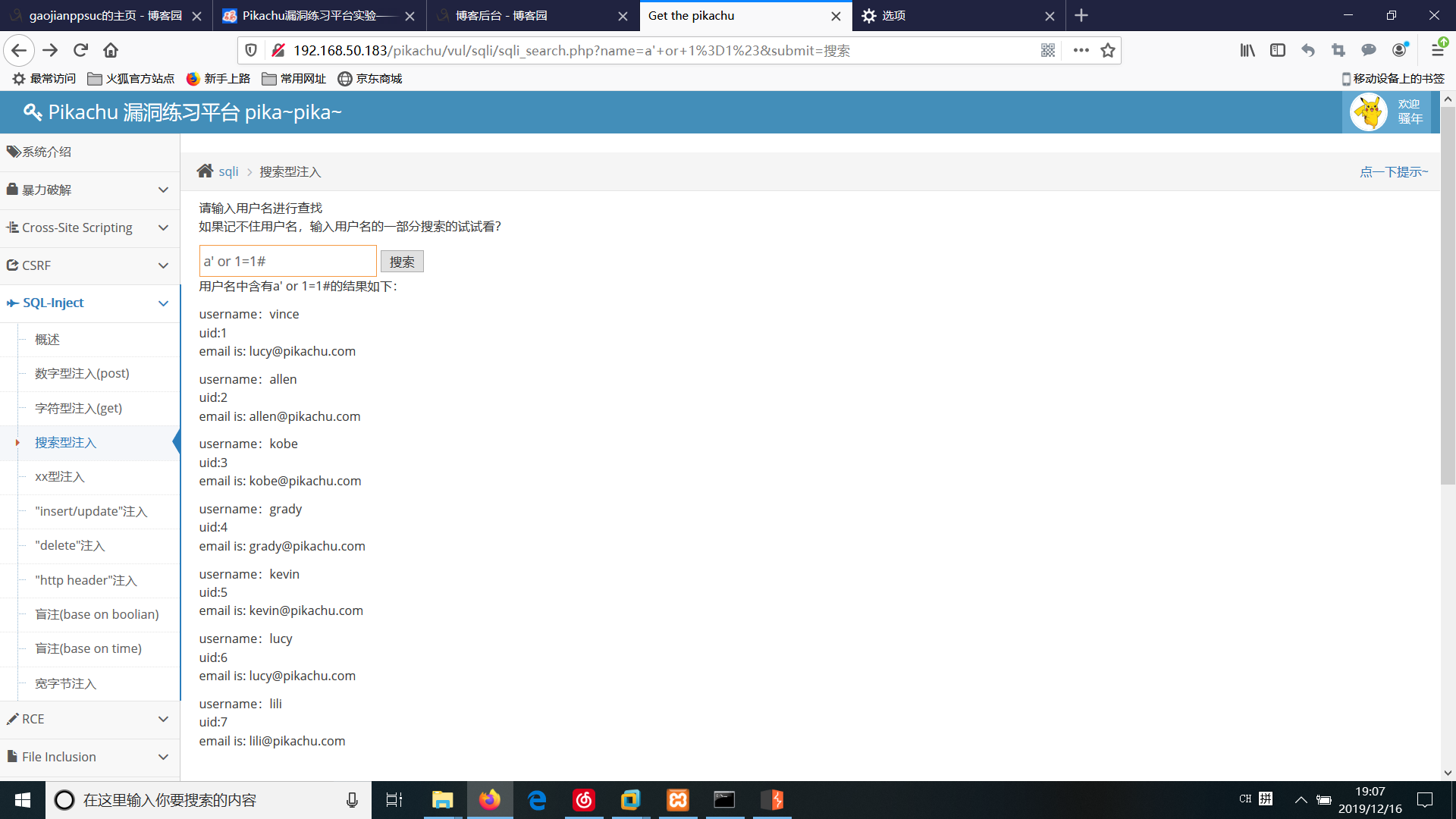Click the breadcrumb home icon
1456x819 pixels.
click(x=205, y=171)
